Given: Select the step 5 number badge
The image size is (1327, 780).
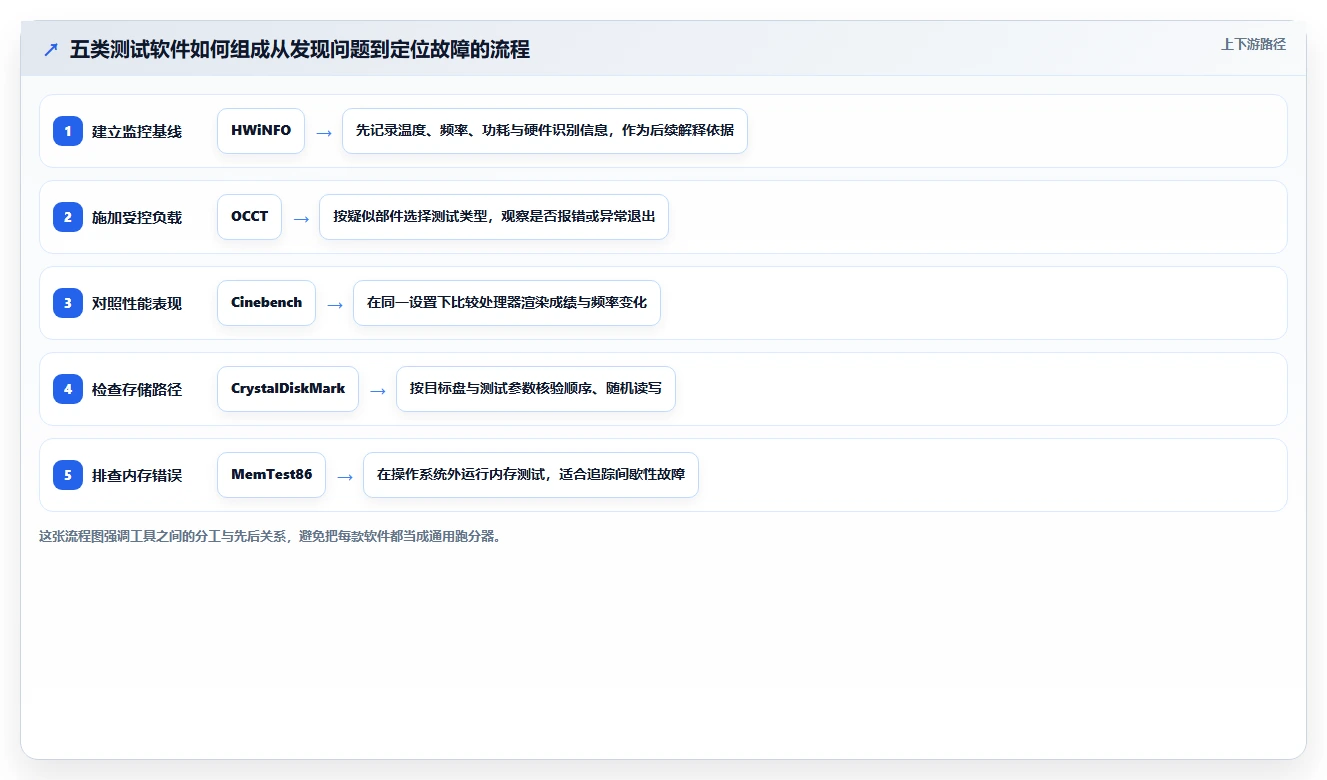Looking at the screenshot, I should 68,475.
